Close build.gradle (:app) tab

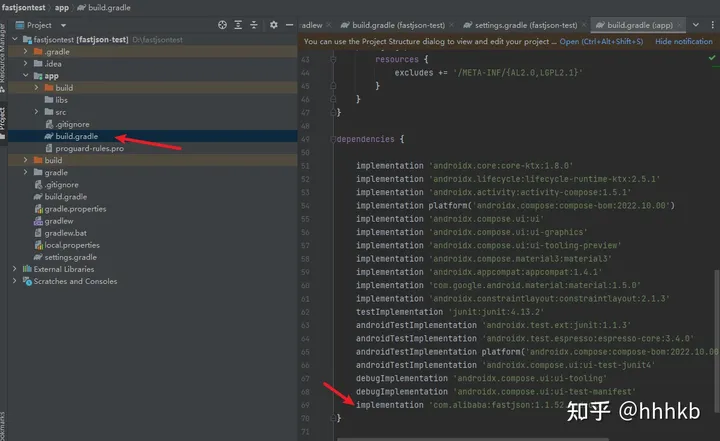tap(680, 25)
